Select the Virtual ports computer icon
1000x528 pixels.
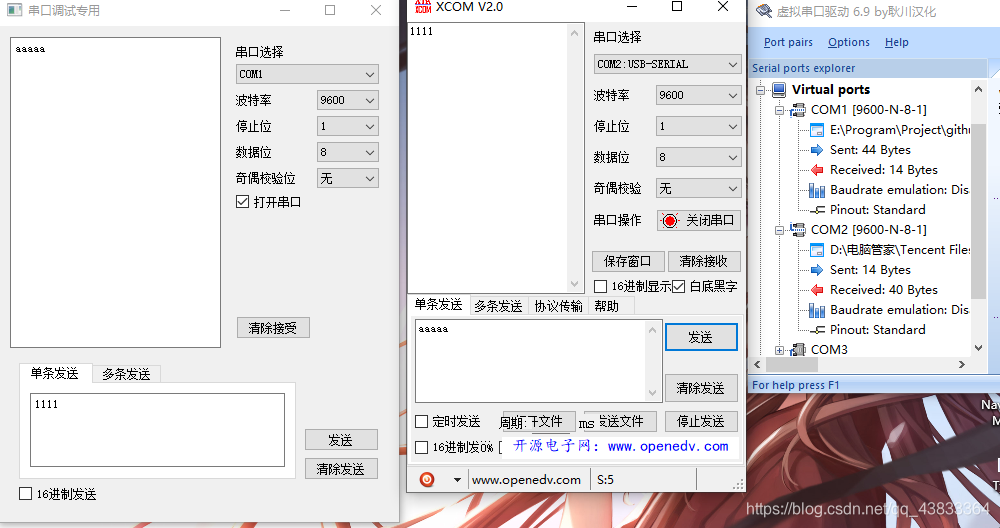(x=779, y=89)
